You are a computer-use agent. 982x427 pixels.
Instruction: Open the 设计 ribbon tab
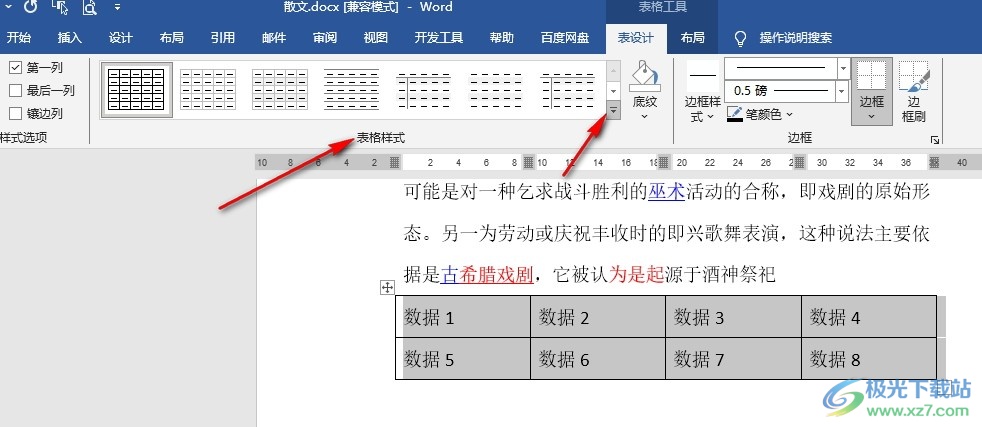pos(120,38)
